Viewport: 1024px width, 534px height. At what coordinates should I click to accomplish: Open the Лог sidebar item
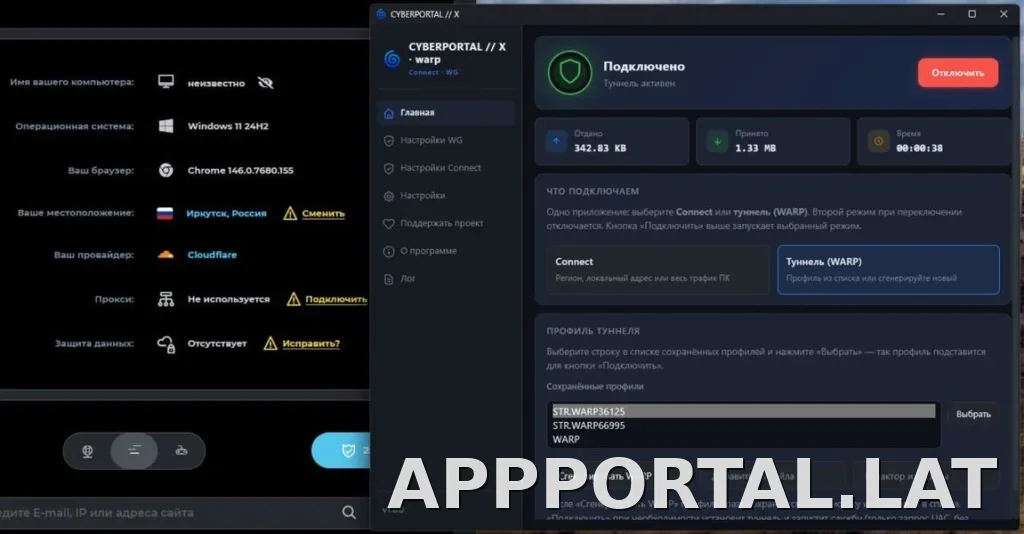[x=446, y=279]
